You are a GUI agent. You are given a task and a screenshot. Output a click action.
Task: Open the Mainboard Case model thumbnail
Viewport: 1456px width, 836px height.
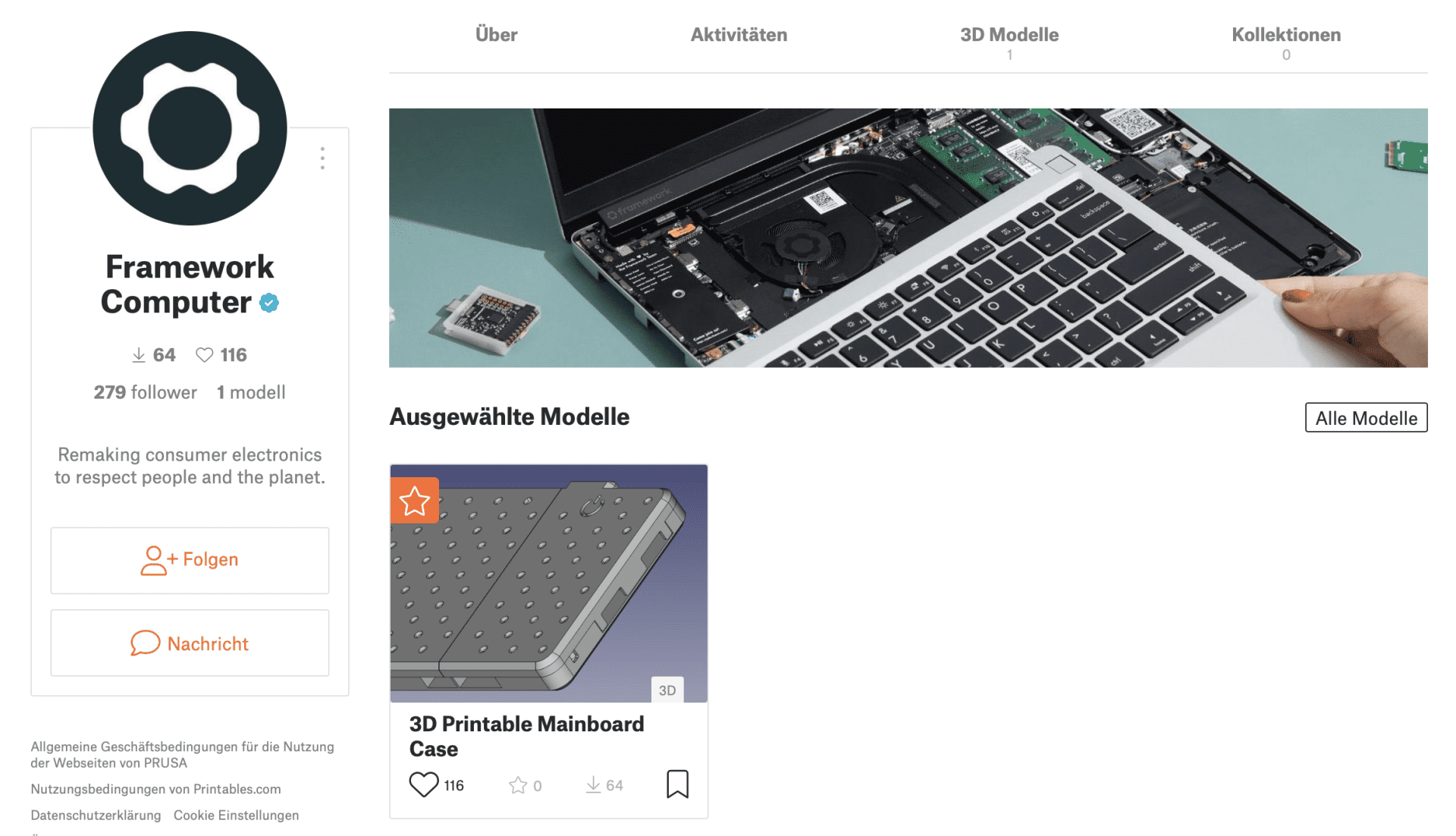(x=548, y=583)
